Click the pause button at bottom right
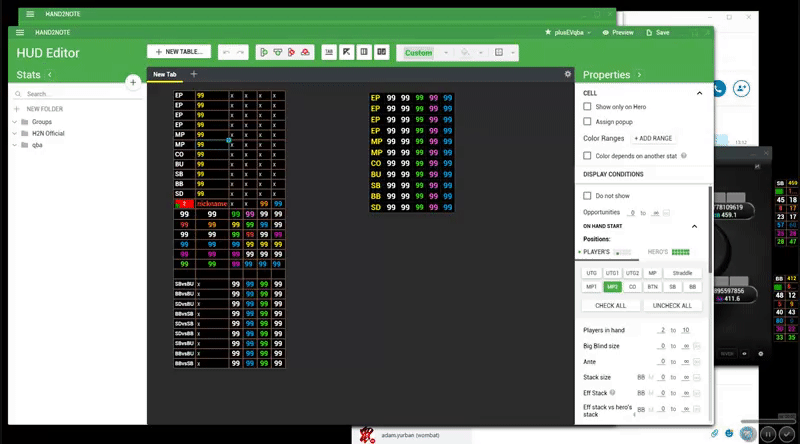The width and height of the screenshot is (800, 444). tap(768, 434)
